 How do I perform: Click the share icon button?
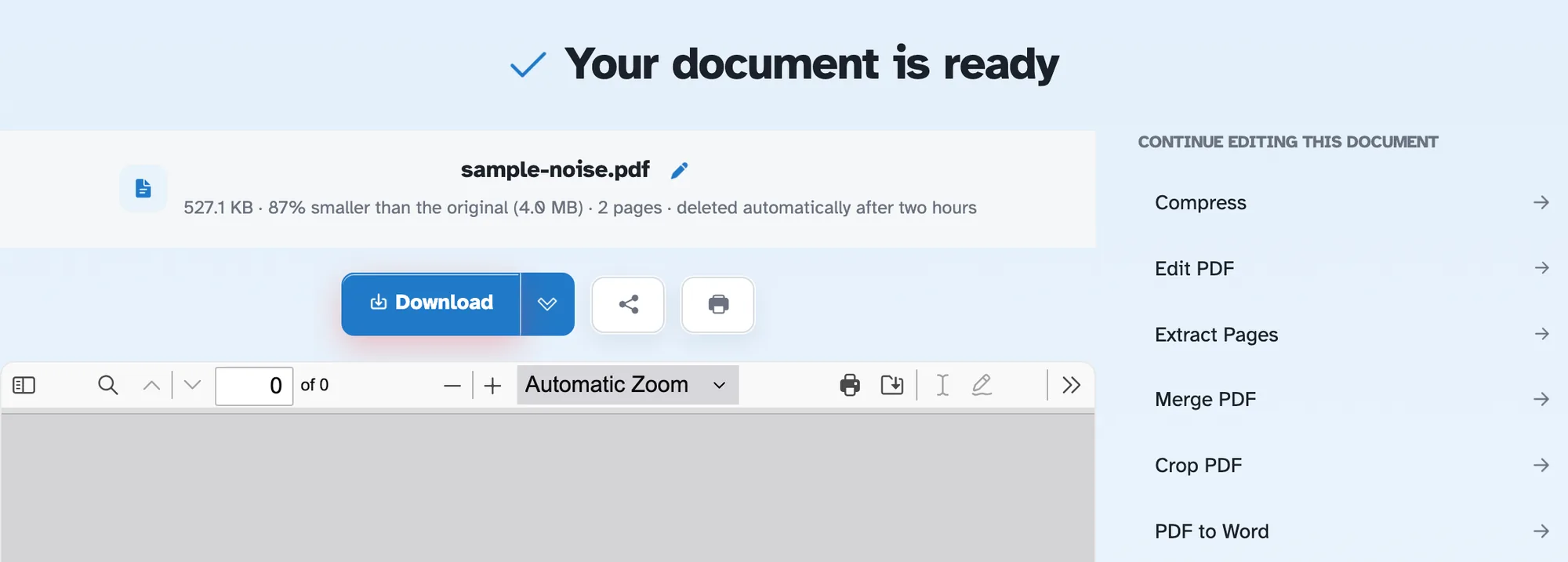(x=628, y=304)
